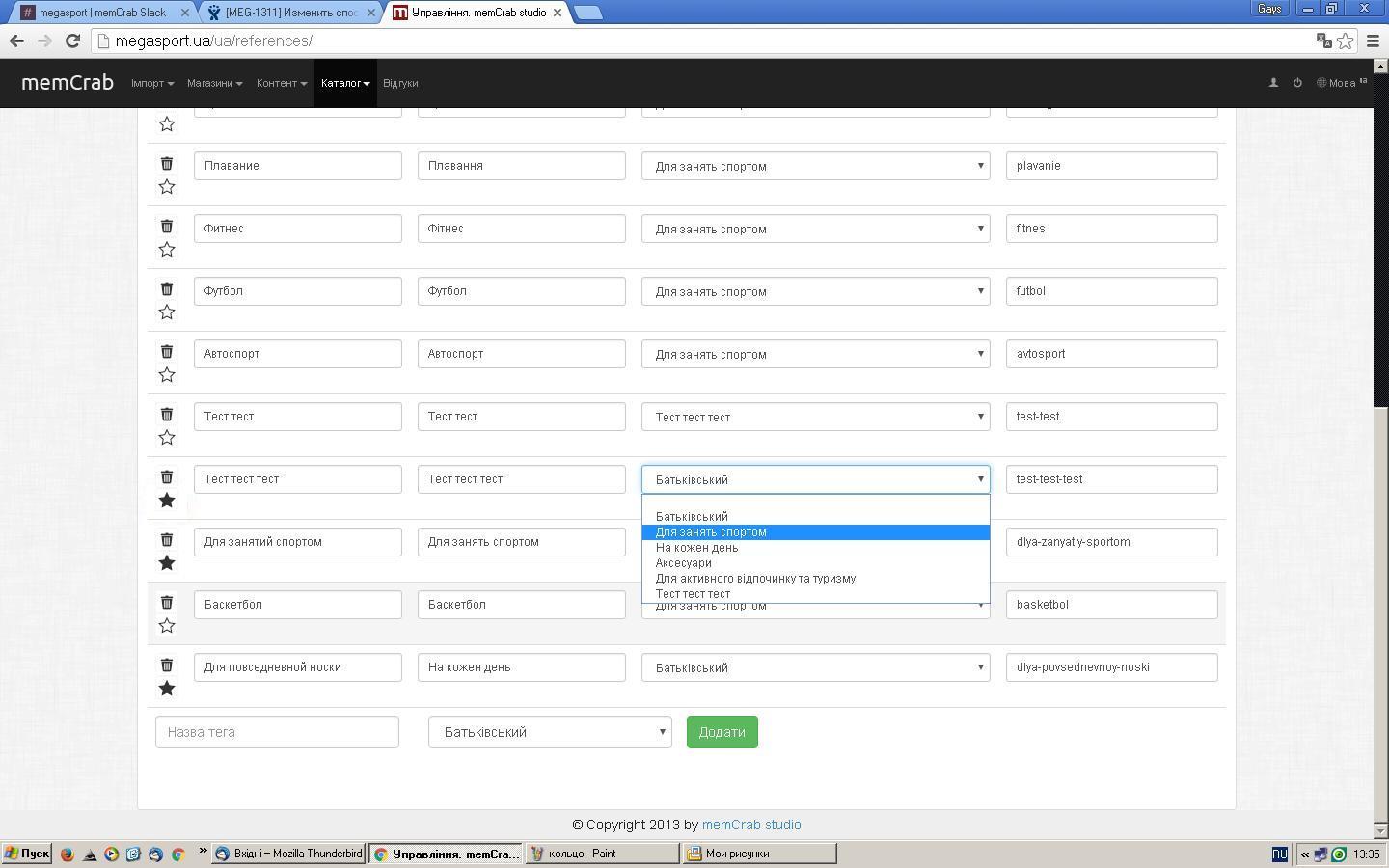Delete the Баскетбол row
1389x868 pixels.
[x=167, y=603]
